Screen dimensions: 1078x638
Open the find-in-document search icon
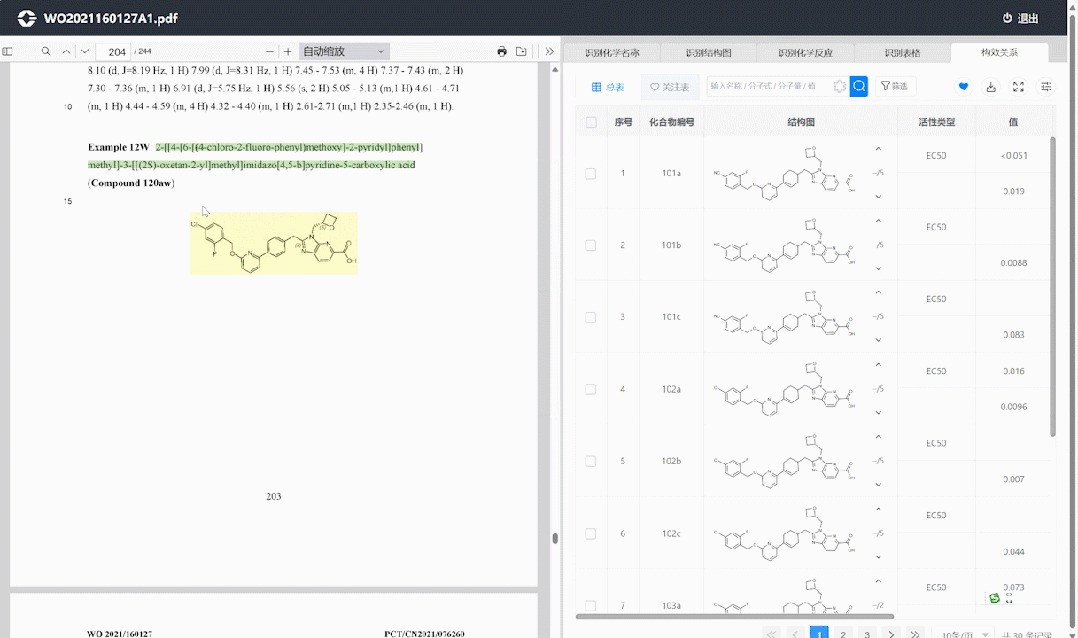pyautogui.click(x=46, y=52)
